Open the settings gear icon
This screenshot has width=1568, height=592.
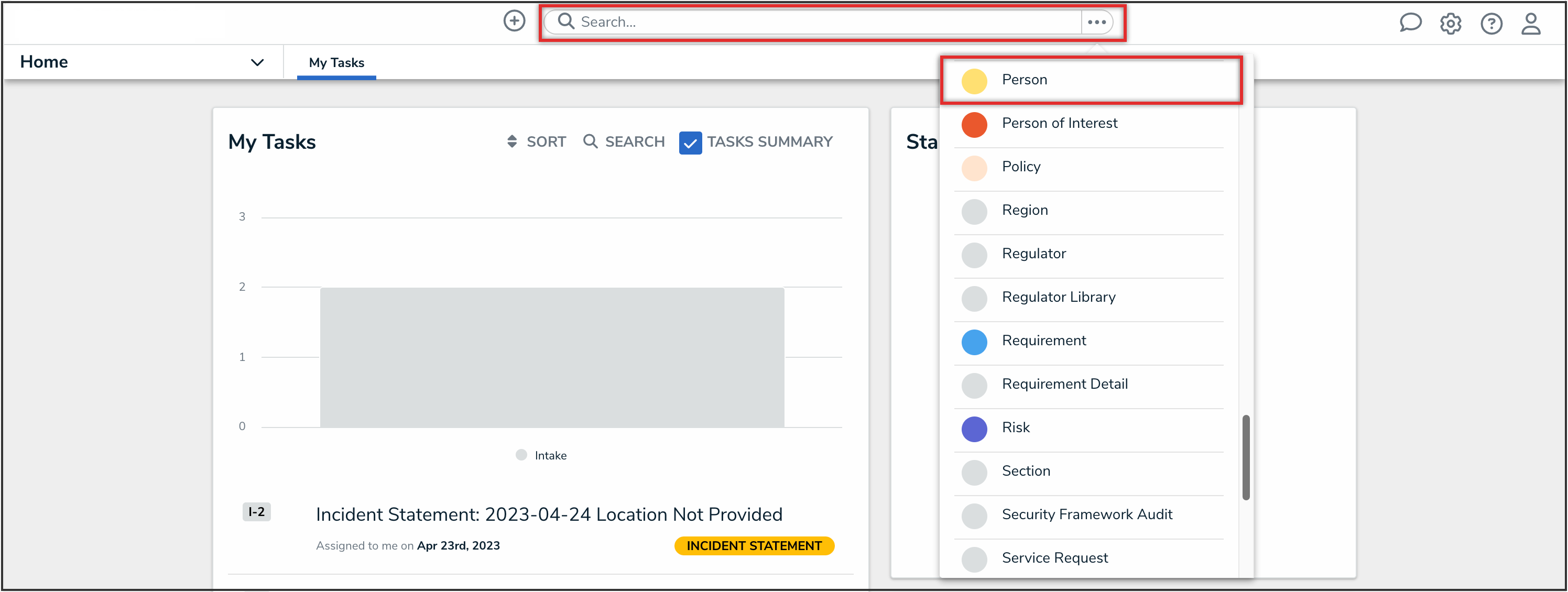point(1450,24)
